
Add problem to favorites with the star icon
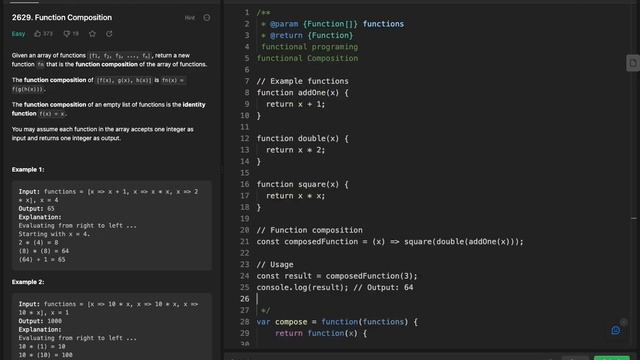pos(92,34)
